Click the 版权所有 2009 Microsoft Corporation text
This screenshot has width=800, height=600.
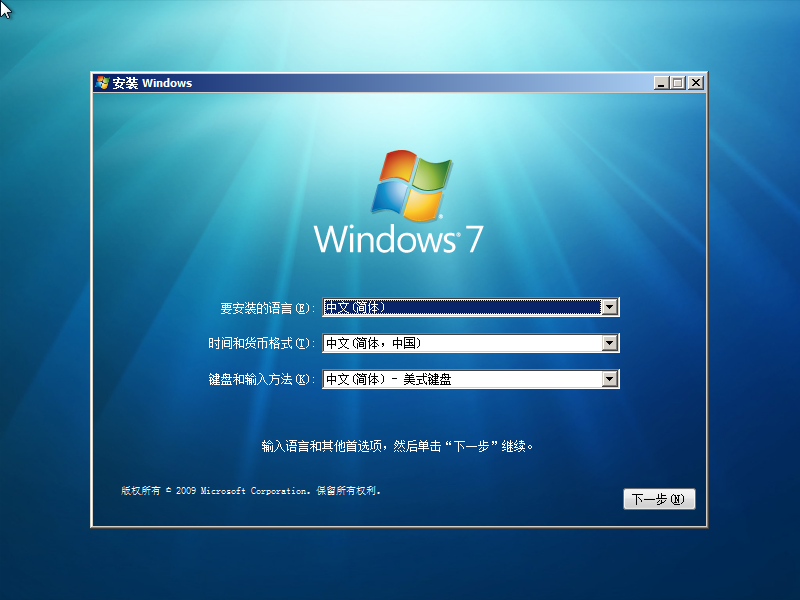[251, 490]
